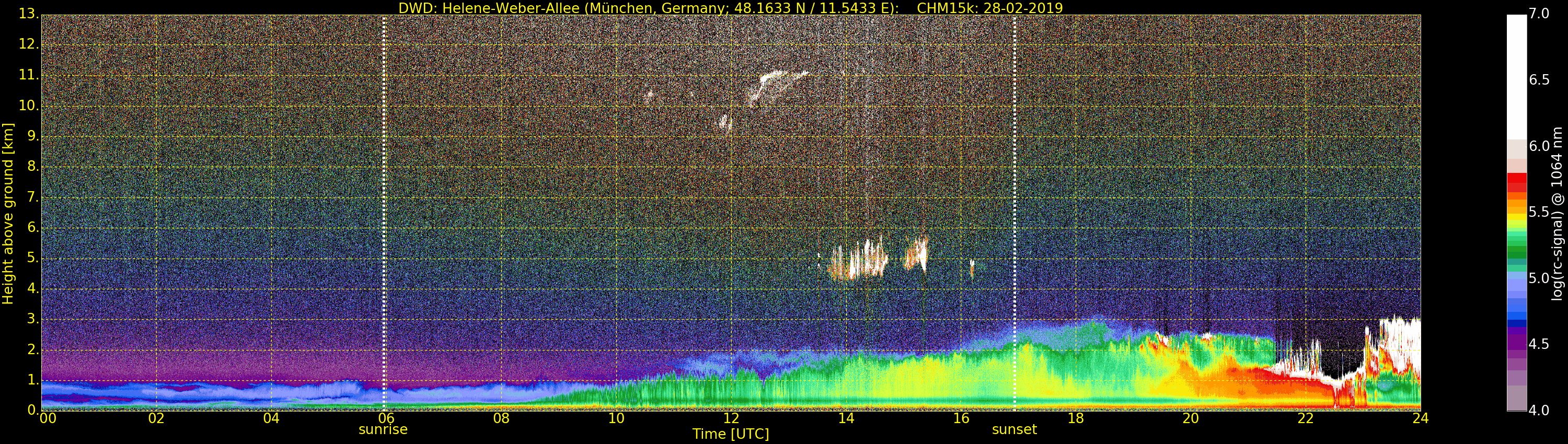This screenshot has width=1568, height=444.
Task: Click the "Height above ground [km]" axis label
Action: [x=8, y=213]
